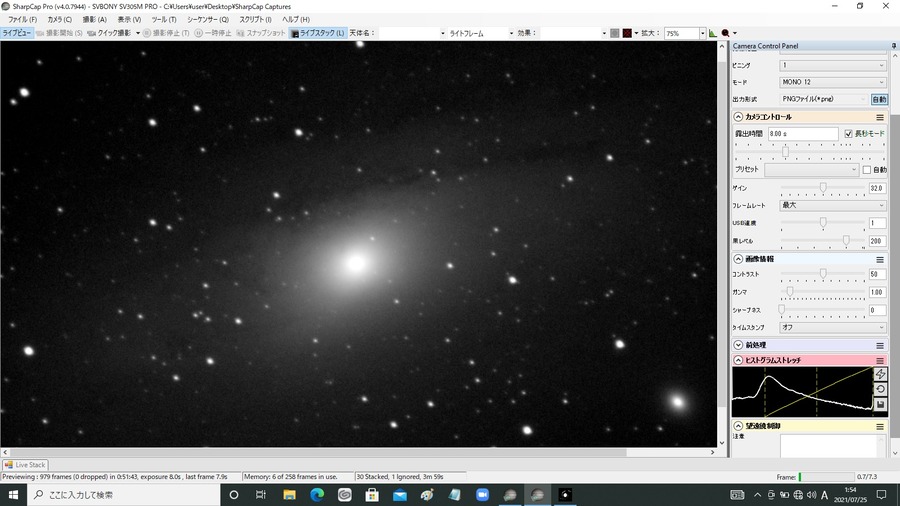Open the Mail app from the taskbar
This screenshot has height=506, width=900.
coord(399,495)
